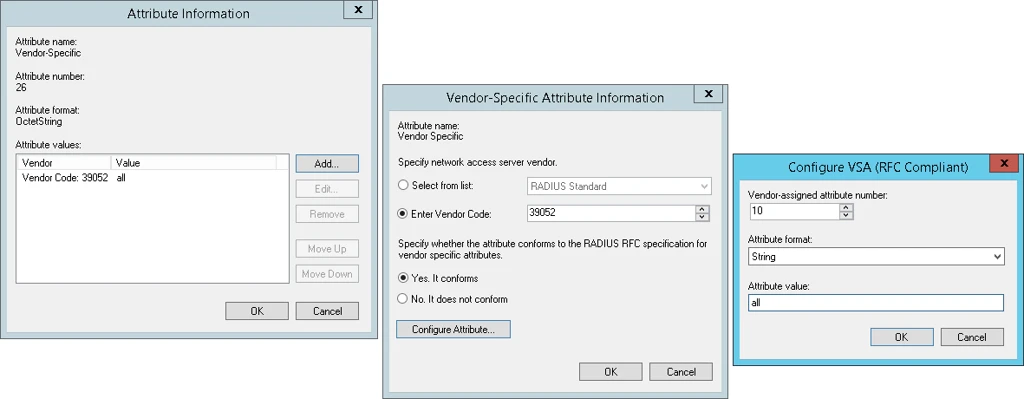Select the 'all' value cell
The image size is (1024, 399).
pyautogui.click(x=121, y=178)
